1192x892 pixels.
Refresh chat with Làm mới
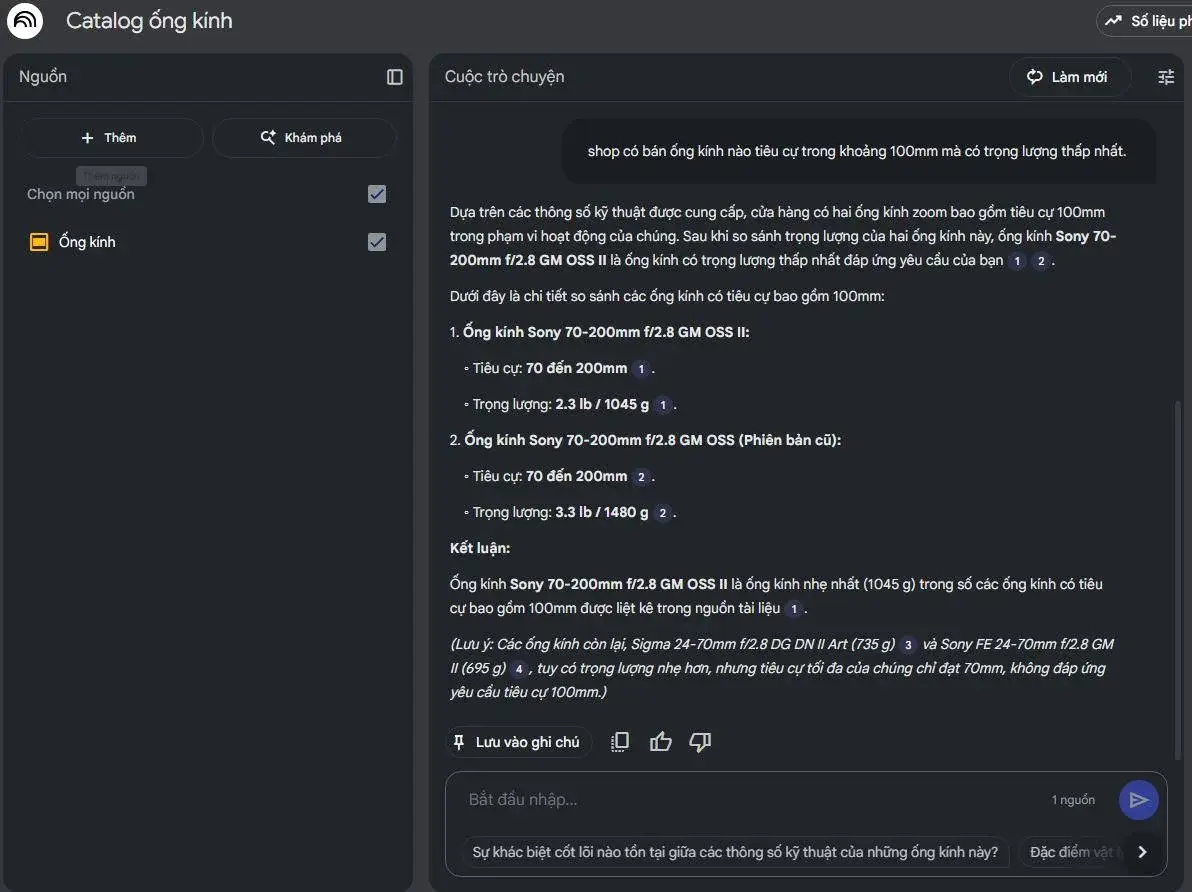(1069, 77)
